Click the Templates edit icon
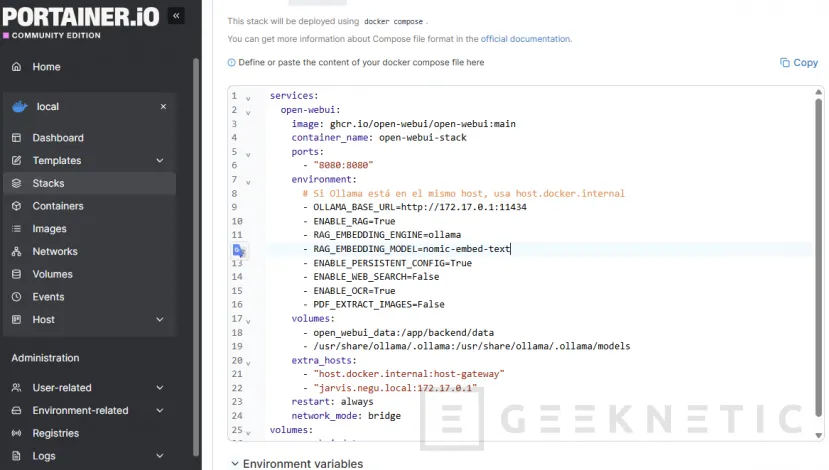 tap(16, 160)
